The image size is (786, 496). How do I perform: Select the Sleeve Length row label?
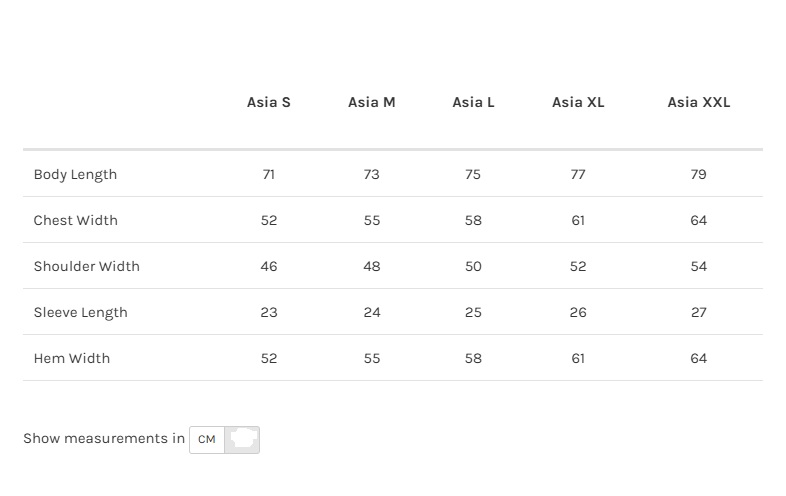[x=80, y=312]
